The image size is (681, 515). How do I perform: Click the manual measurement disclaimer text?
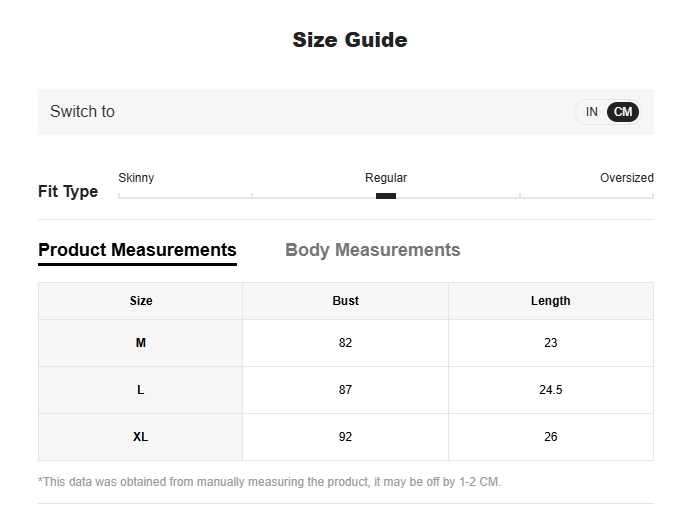[x=270, y=482]
